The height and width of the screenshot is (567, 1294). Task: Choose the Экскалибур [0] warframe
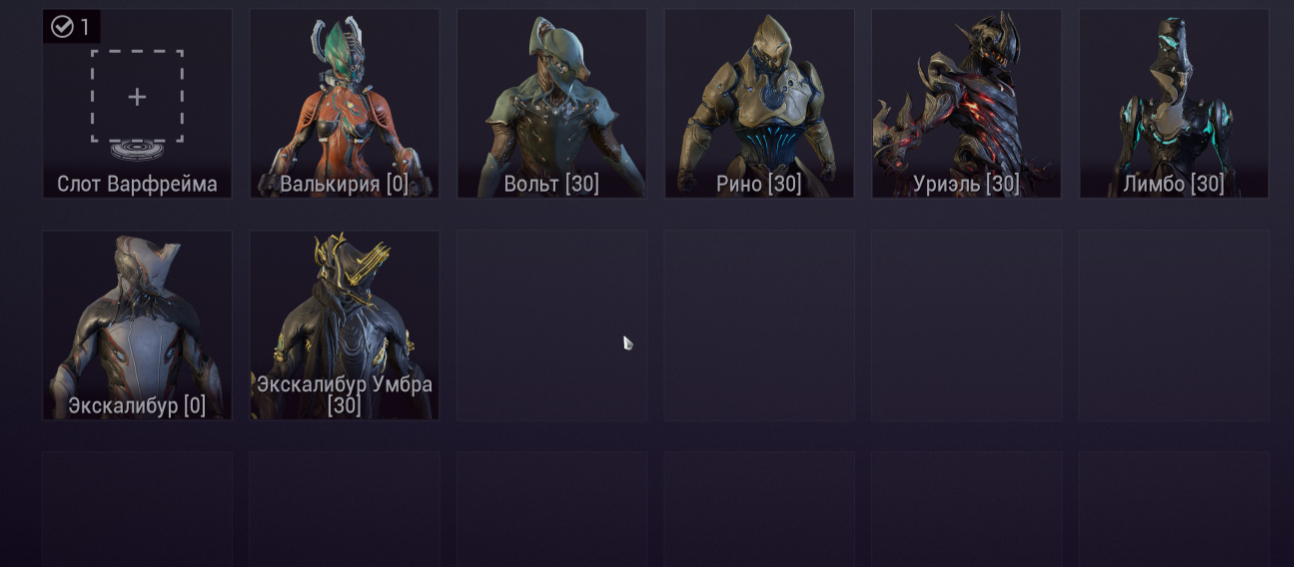tap(137, 325)
